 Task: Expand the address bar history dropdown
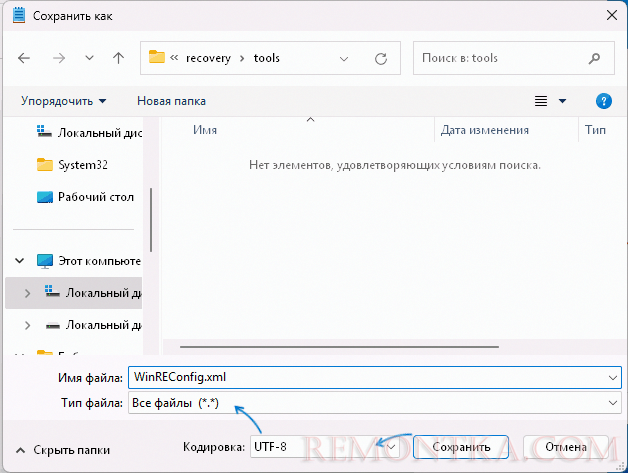pyautogui.click(x=344, y=59)
